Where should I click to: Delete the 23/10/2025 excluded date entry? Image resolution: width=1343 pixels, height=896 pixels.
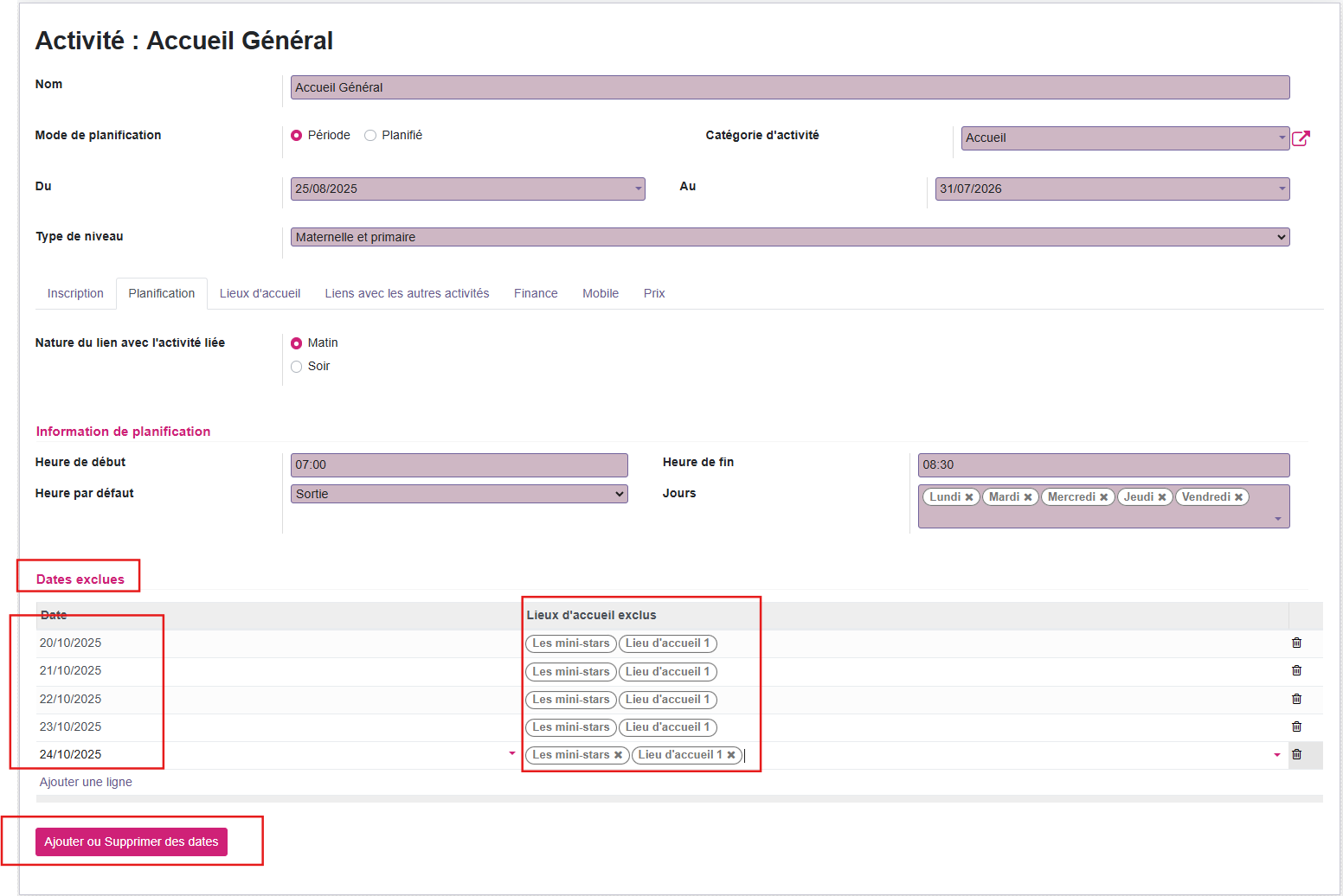point(1296,726)
